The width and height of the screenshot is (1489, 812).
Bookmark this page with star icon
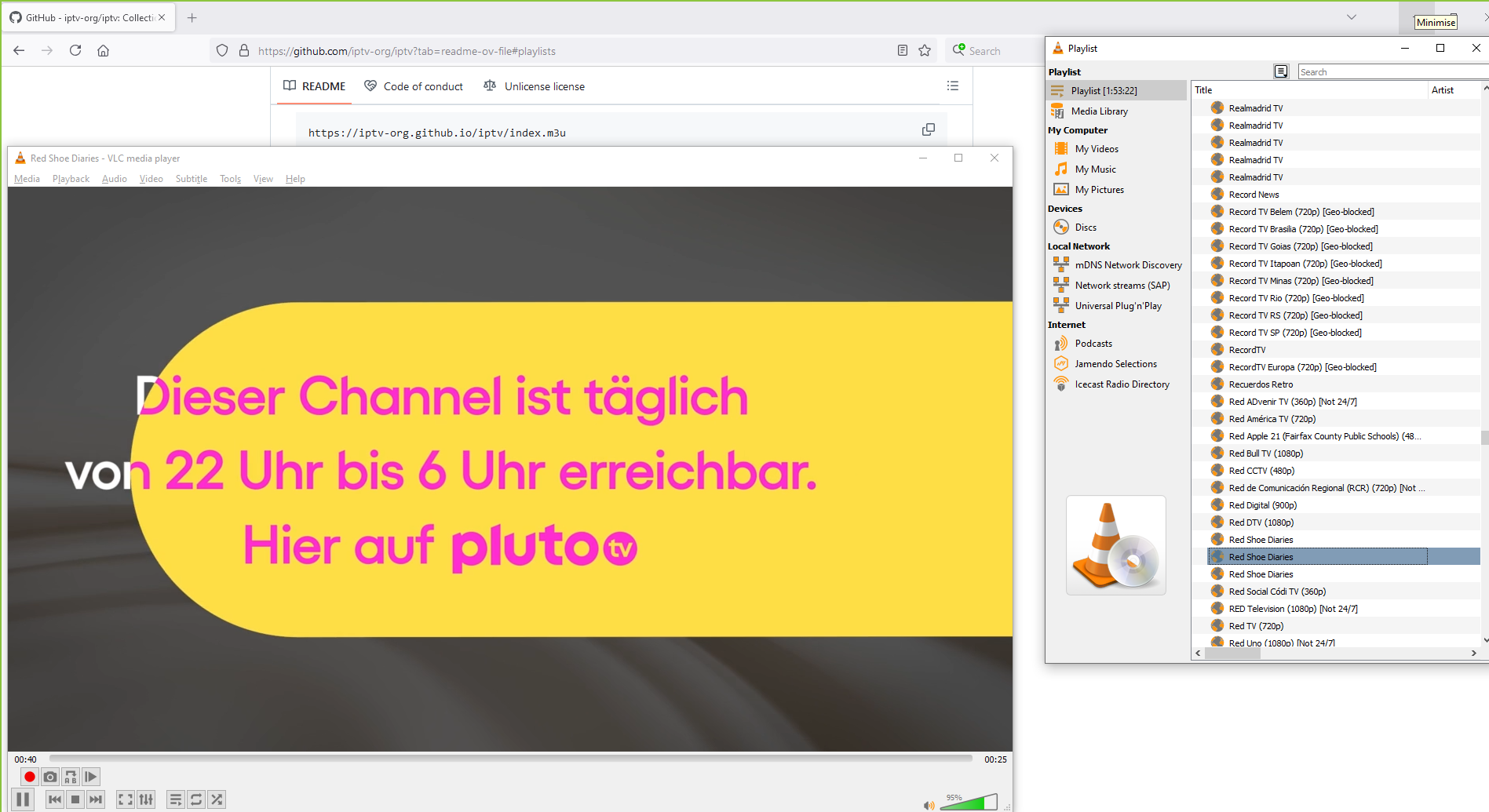coord(925,50)
